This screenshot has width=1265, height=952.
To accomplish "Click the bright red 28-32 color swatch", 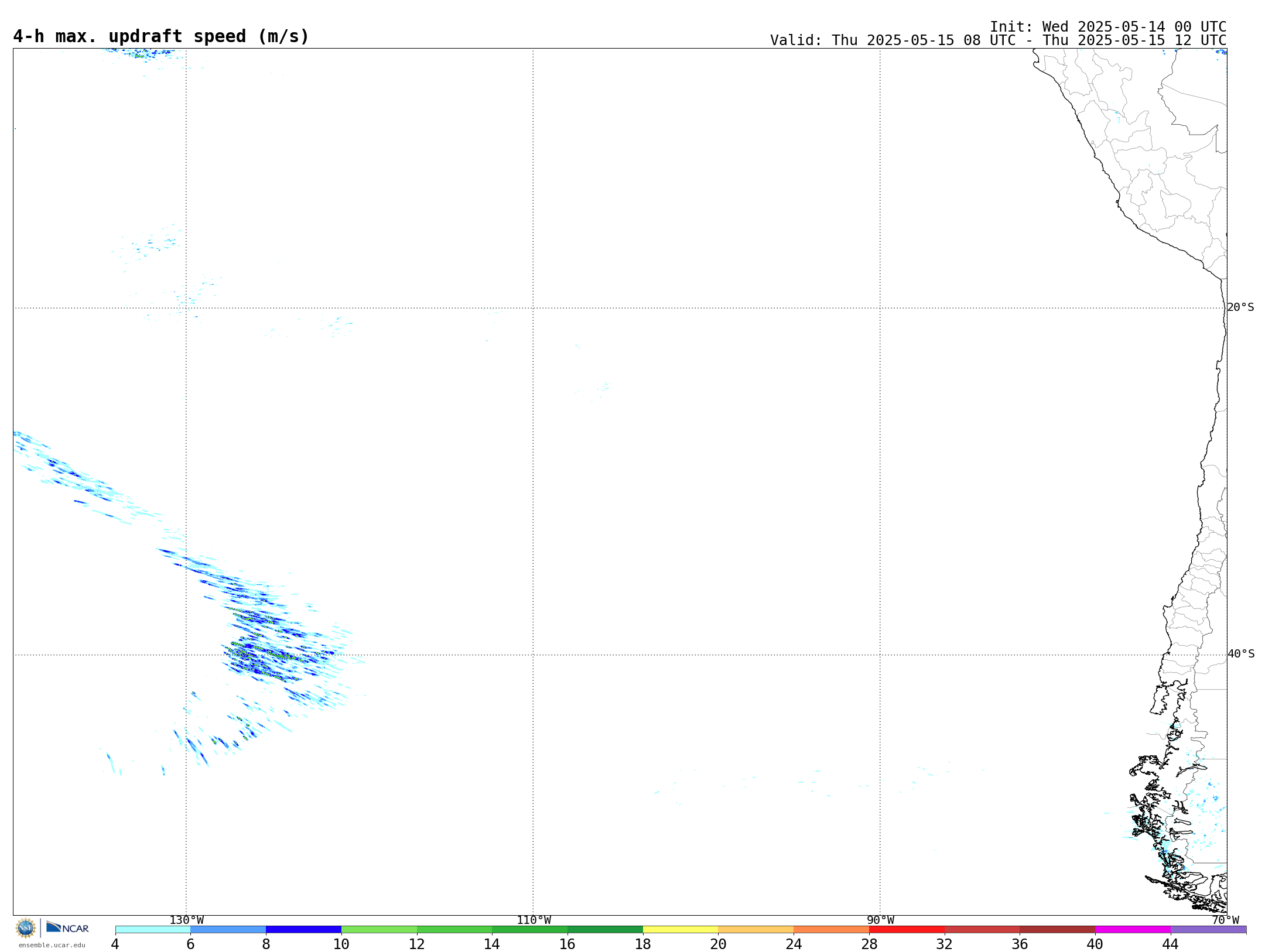I will point(907,930).
